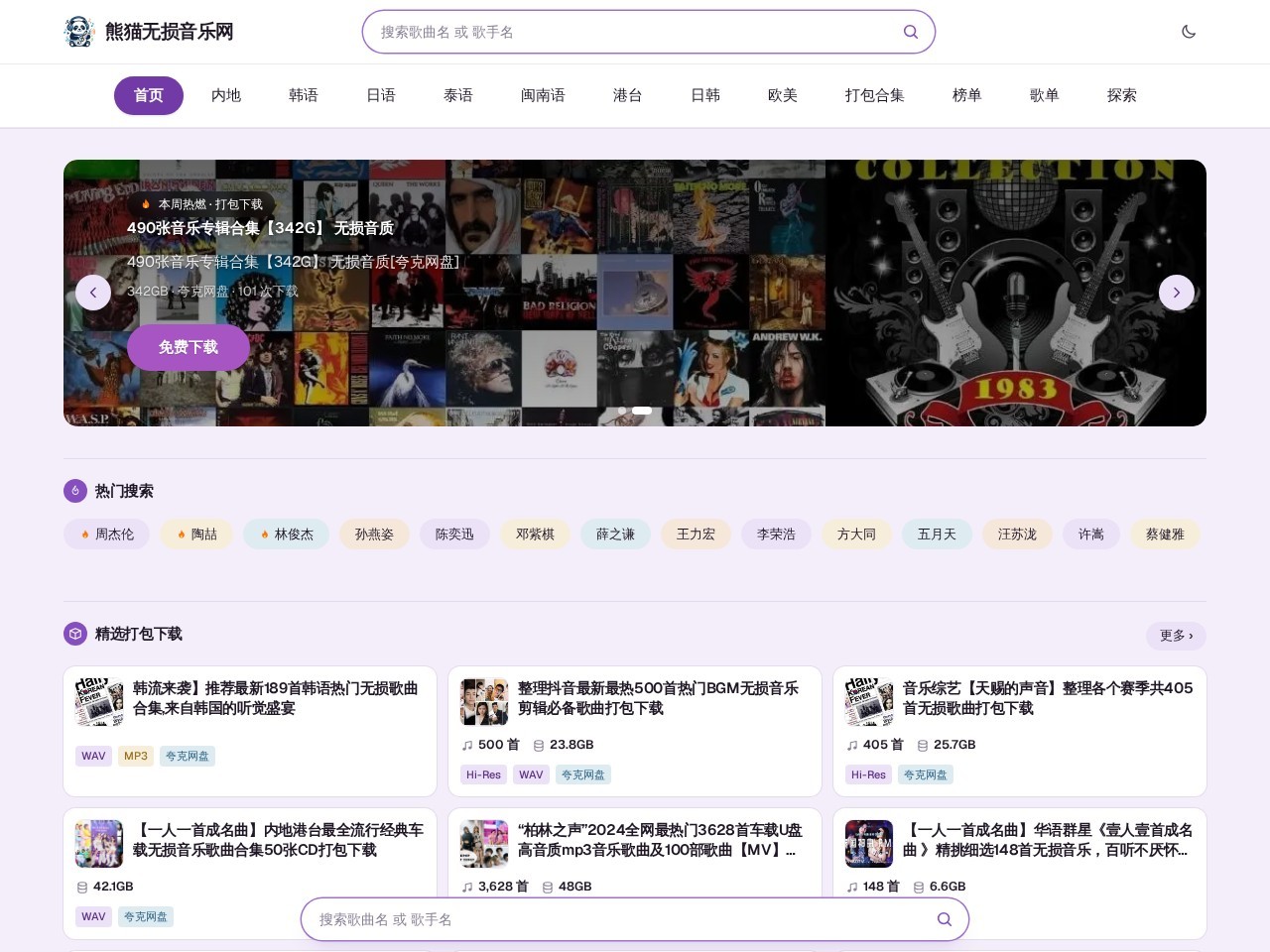
Task: Search hot tag 孙燕姿
Action: coord(374,534)
